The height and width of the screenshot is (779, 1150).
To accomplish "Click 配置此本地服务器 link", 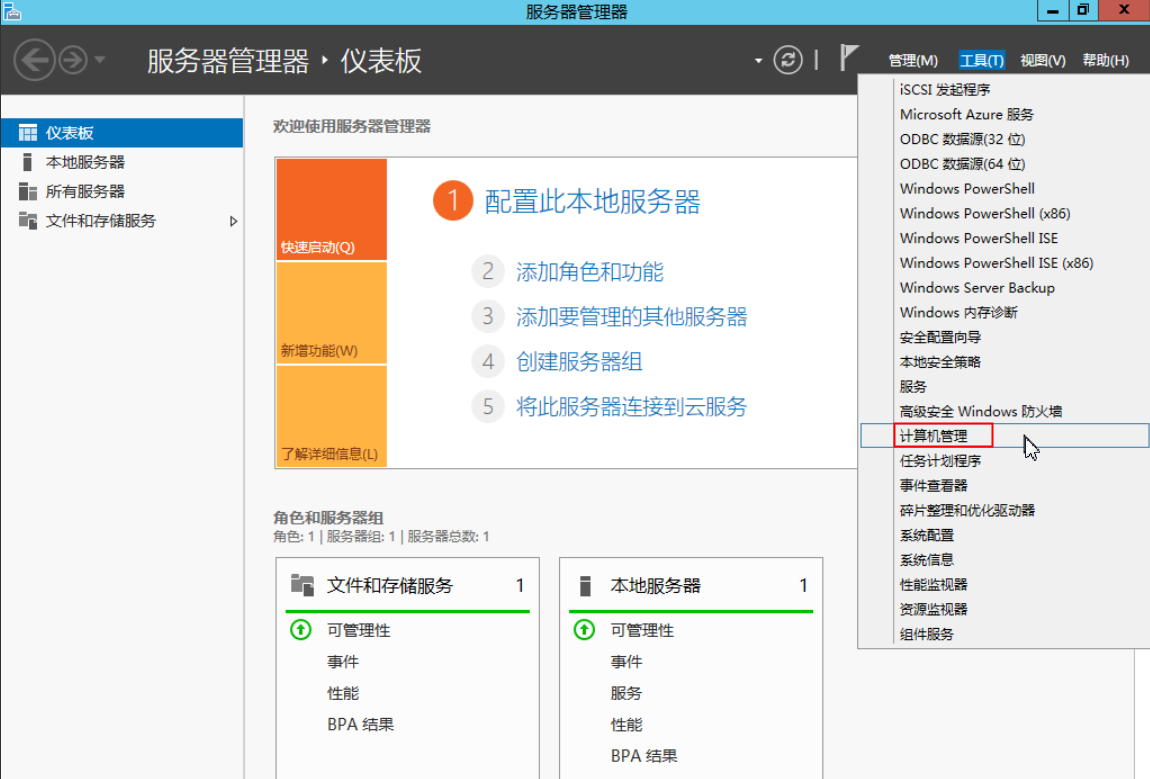I will tap(592, 202).
